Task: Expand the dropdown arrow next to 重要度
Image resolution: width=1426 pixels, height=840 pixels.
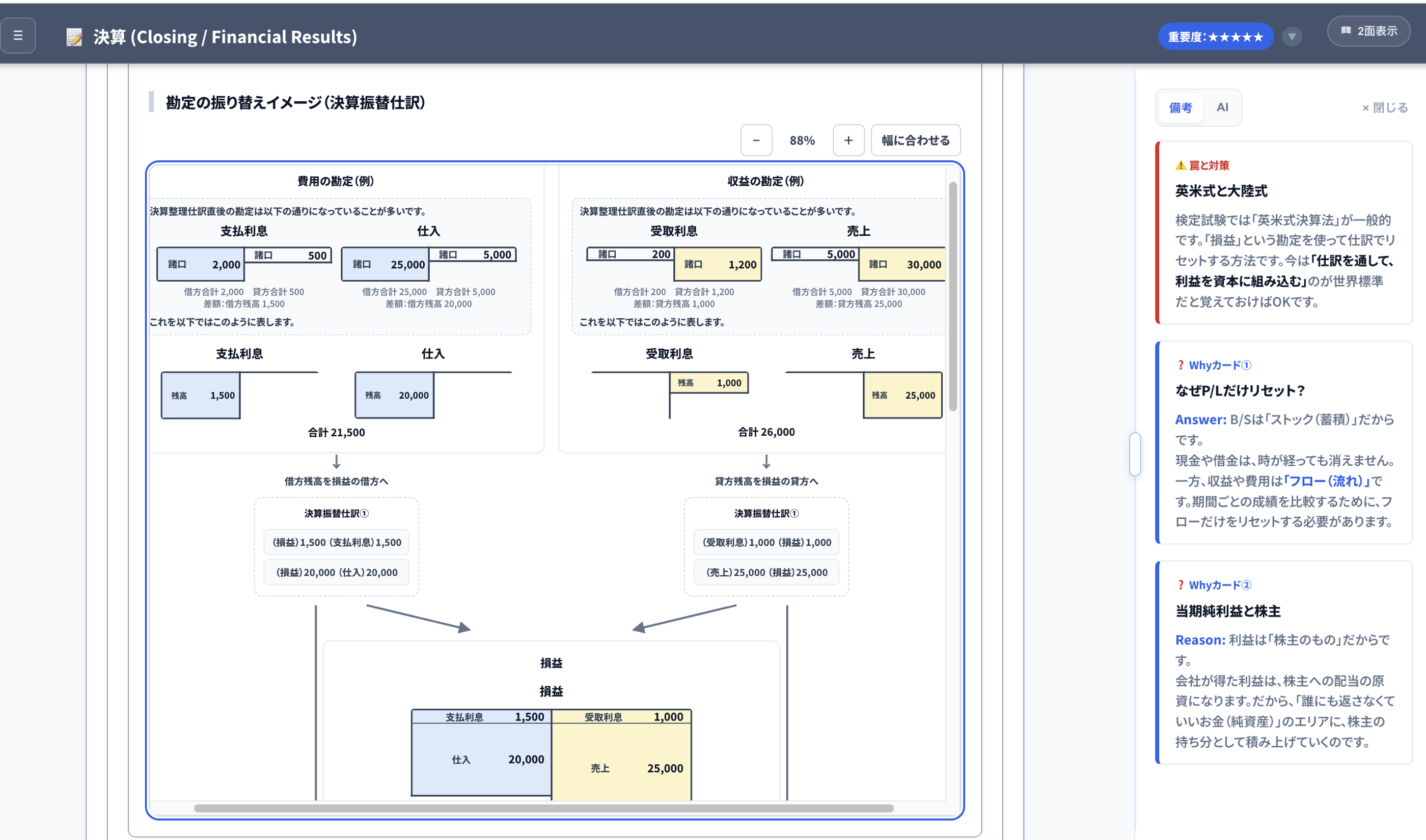Action: pyautogui.click(x=1291, y=37)
